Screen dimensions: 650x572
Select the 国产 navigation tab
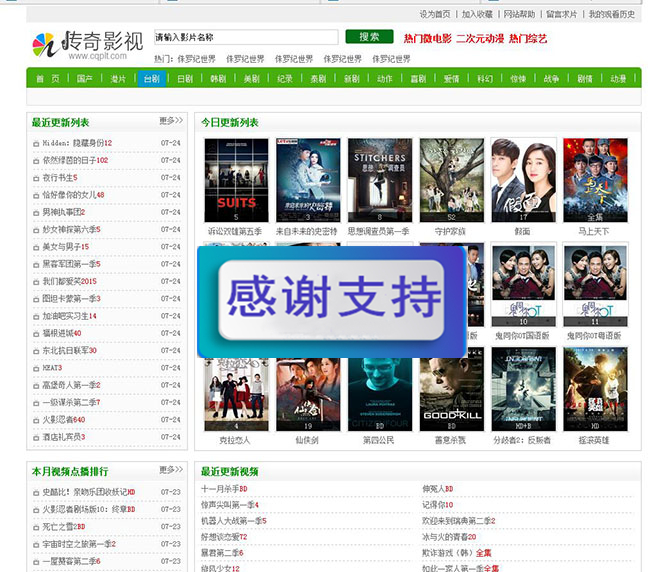85,78
